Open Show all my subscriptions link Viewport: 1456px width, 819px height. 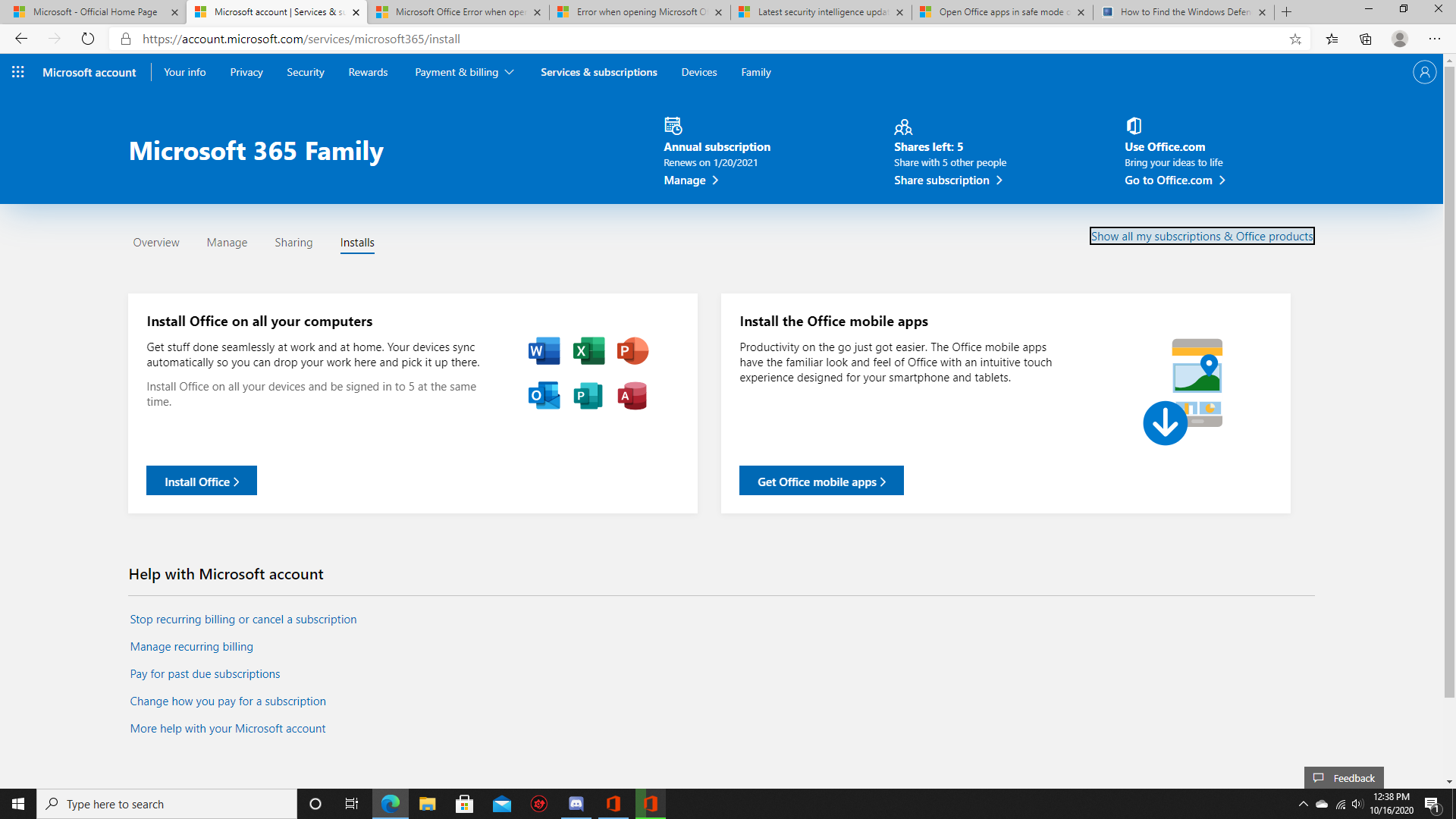[1202, 237]
